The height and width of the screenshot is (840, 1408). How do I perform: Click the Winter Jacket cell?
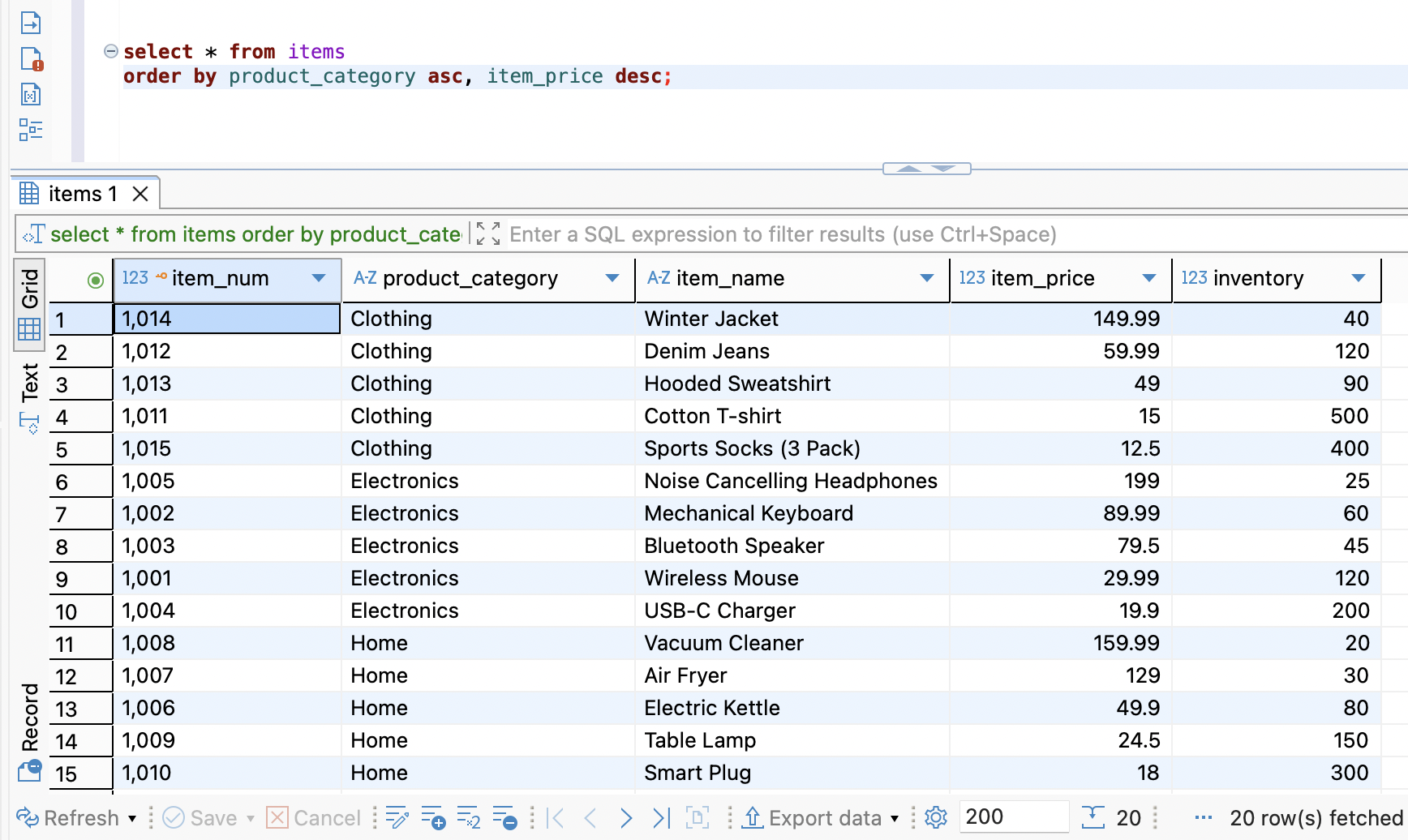792,319
